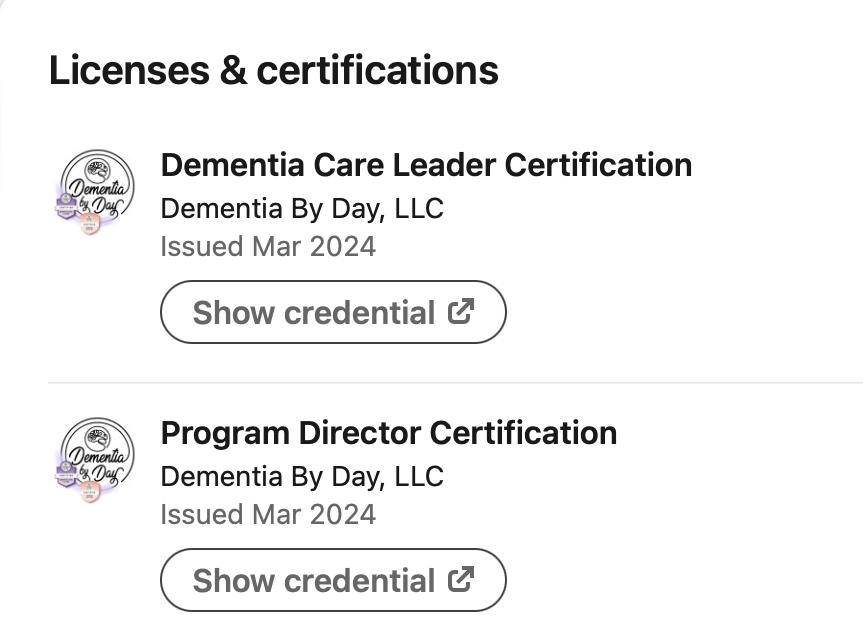This screenshot has height=644, width=863.
Task: Click purple badge on Program Director certification logo
Action: click(66, 473)
